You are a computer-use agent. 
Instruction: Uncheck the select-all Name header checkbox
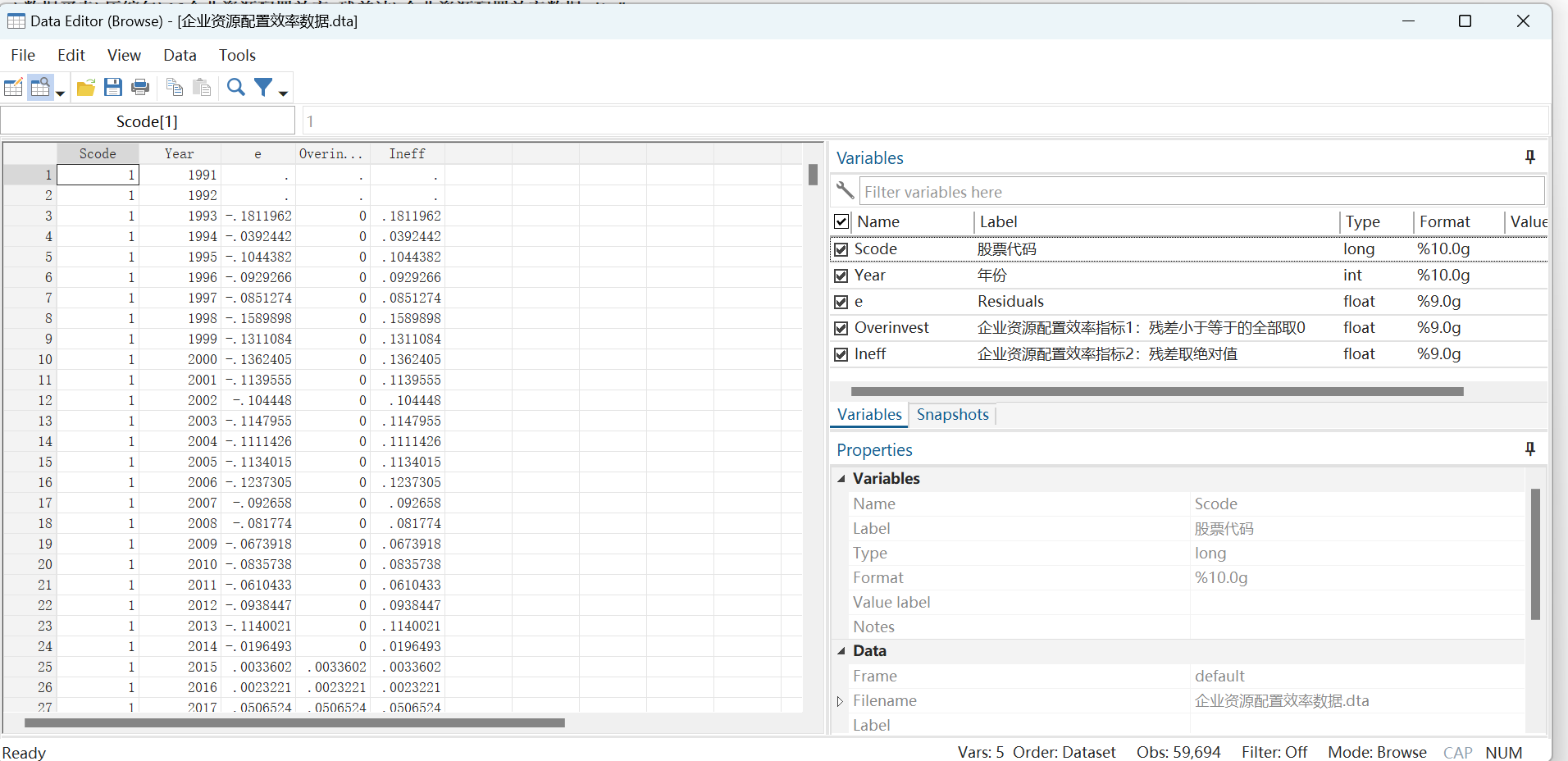pos(841,221)
